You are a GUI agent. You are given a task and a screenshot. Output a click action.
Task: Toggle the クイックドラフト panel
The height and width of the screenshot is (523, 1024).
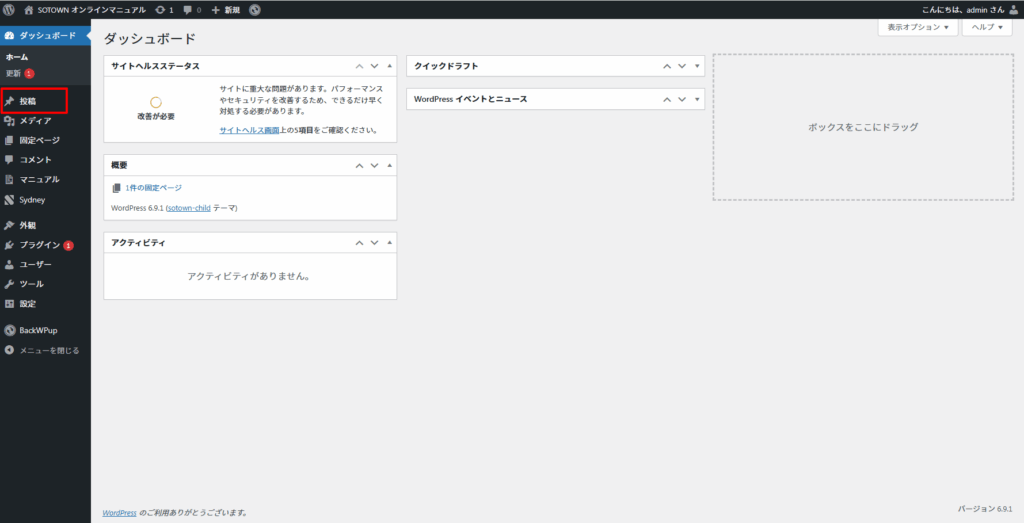(x=698, y=66)
